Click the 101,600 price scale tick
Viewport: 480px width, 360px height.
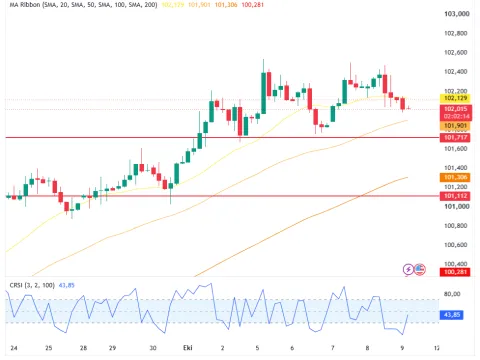[x=456, y=149]
